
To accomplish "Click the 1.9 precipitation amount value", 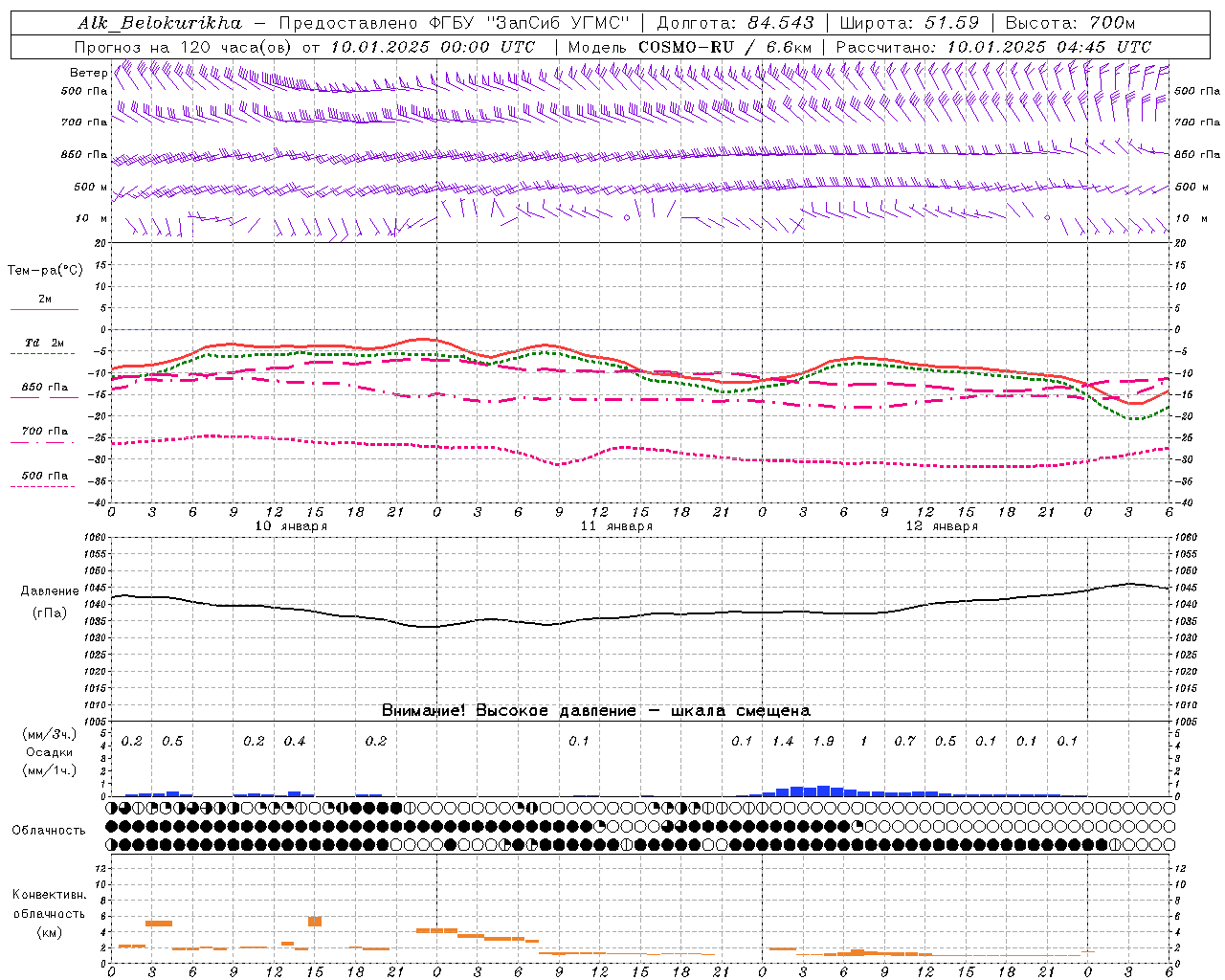I will point(823,742).
